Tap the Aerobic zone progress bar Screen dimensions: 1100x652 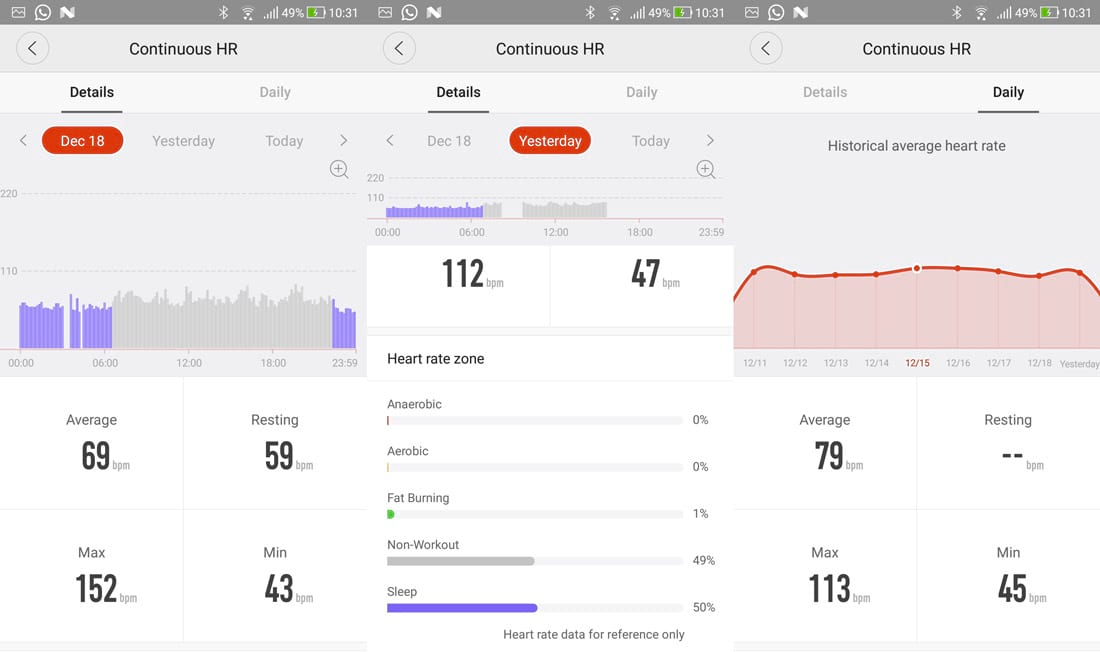point(535,467)
